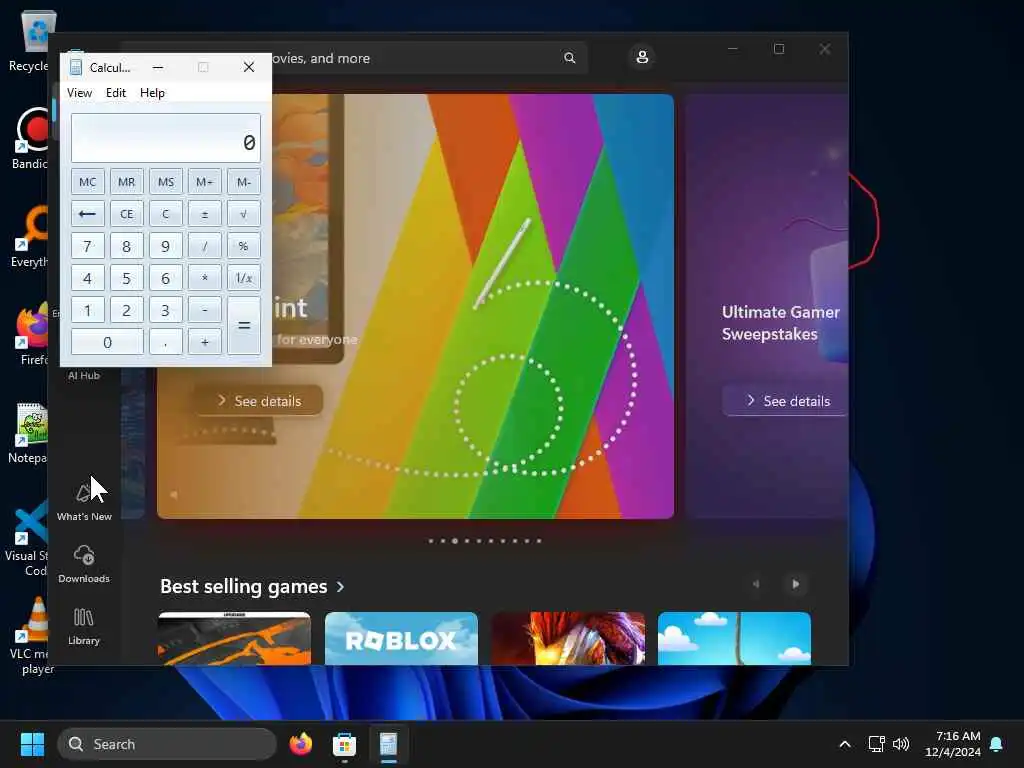Show hidden icons in system tray
The width and height of the screenshot is (1024, 768).
click(x=844, y=744)
